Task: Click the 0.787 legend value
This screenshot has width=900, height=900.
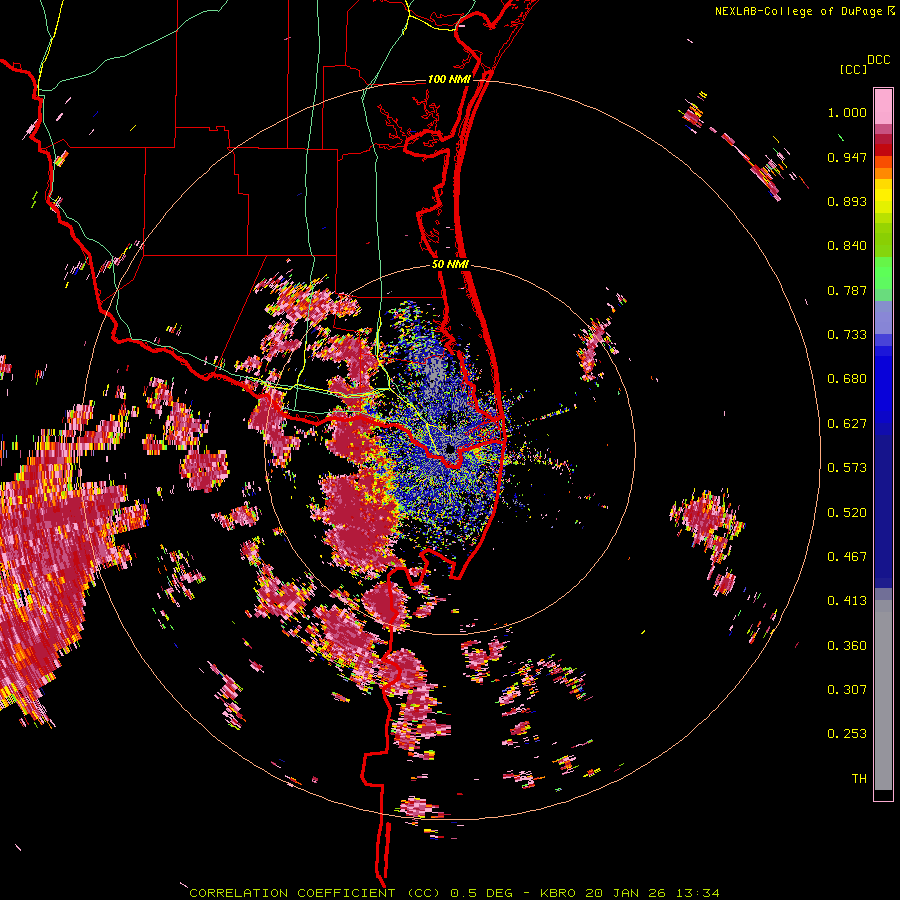Action: pyautogui.click(x=847, y=290)
